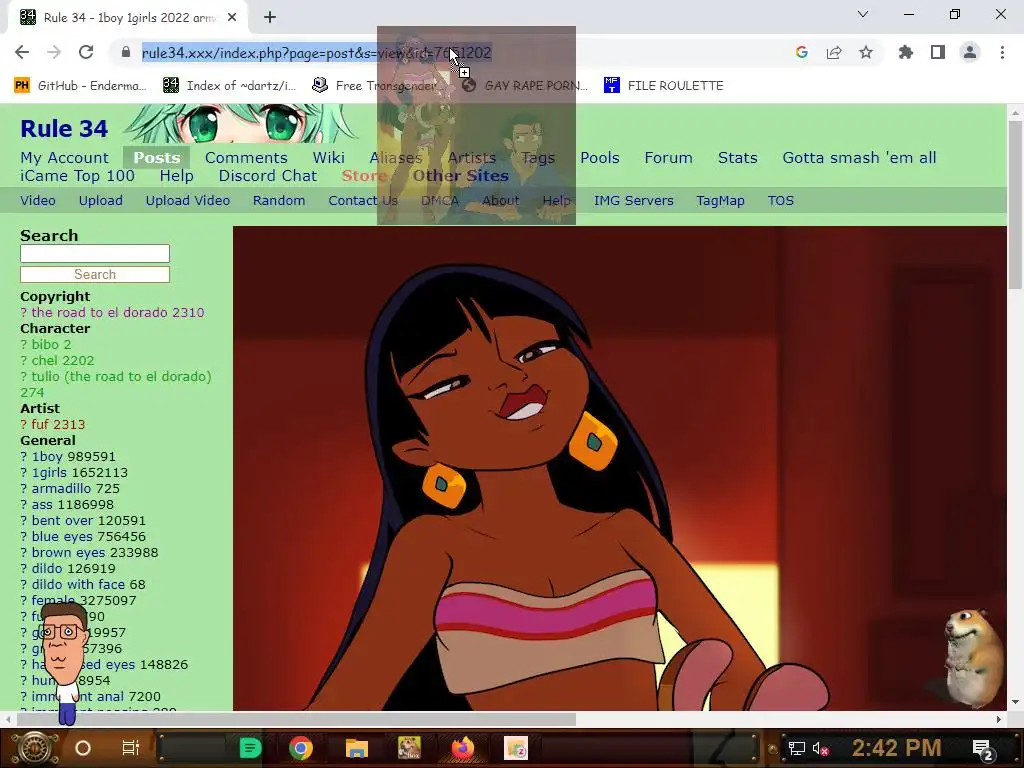Open the fuf artist tag

pyautogui.click(x=40, y=424)
